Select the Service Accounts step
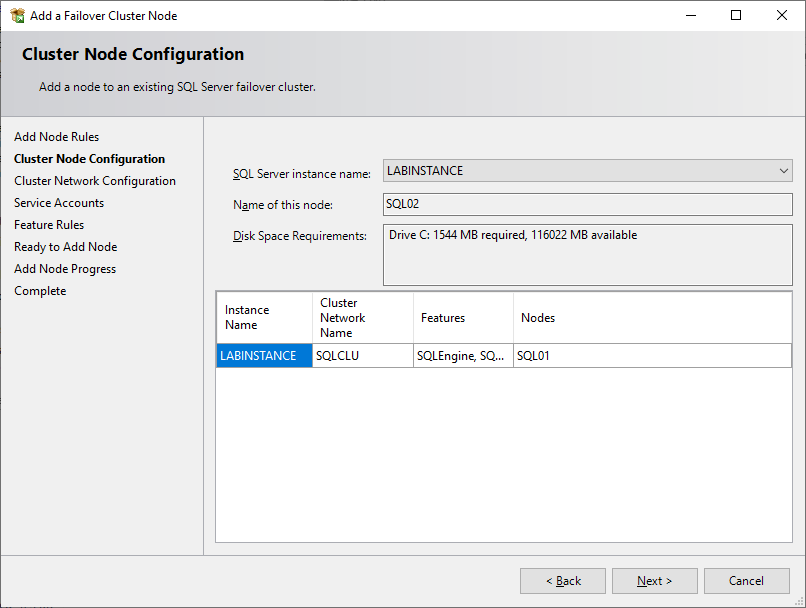This screenshot has width=806, height=608. click(x=59, y=203)
